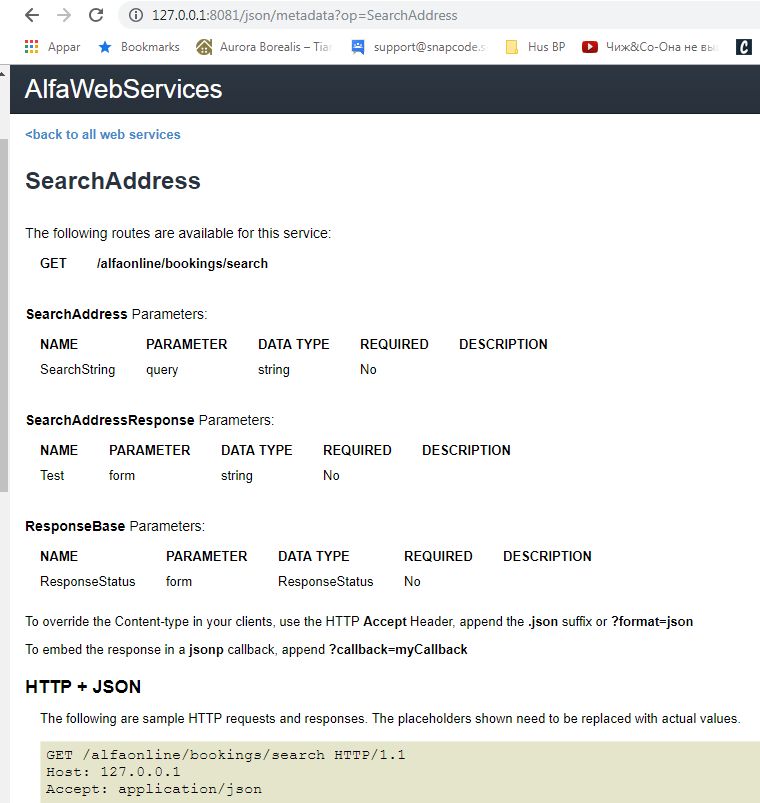This screenshot has width=760, height=803.
Task: Open the black C icon bookmark
Action: tap(744, 47)
